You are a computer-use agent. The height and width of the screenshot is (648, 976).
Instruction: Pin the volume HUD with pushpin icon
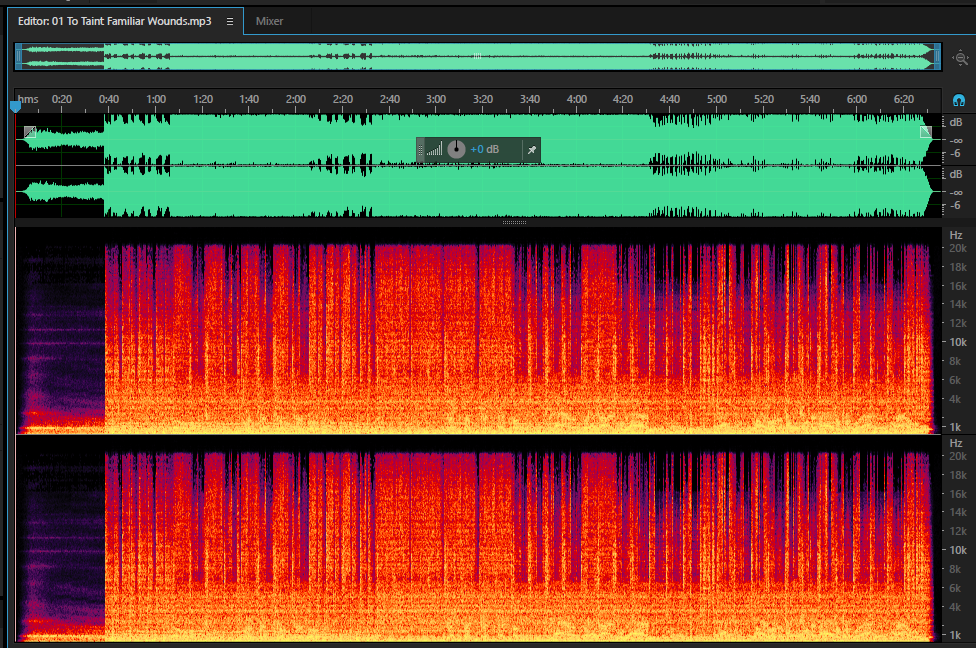tap(532, 149)
